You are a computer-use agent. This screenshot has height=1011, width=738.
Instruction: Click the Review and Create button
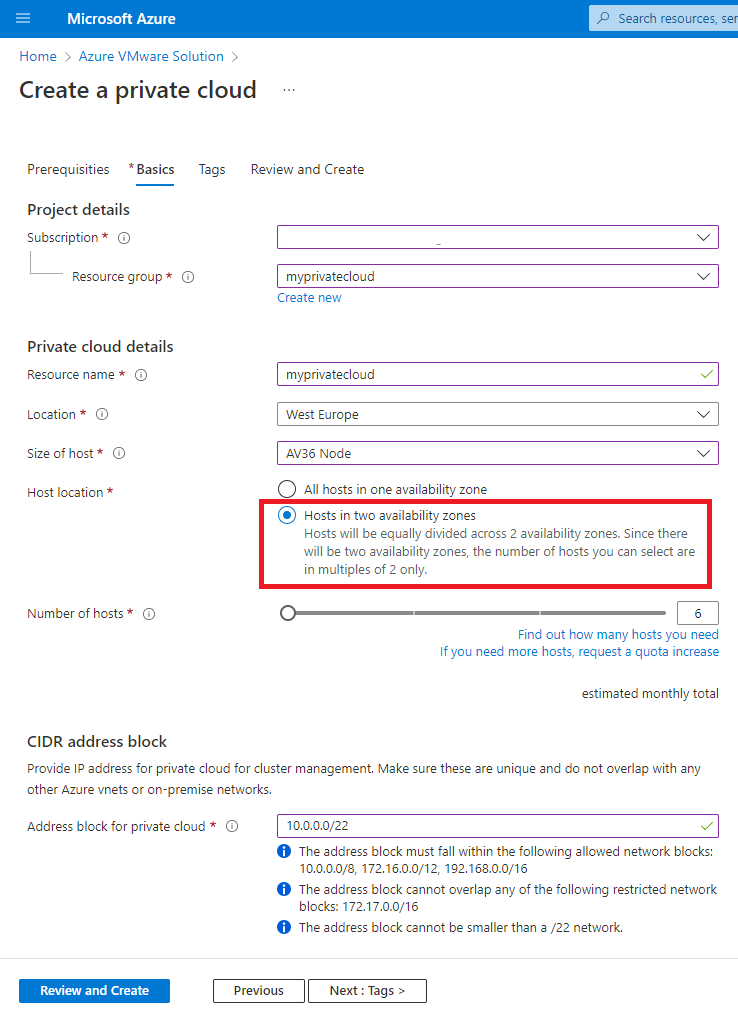coord(94,990)
